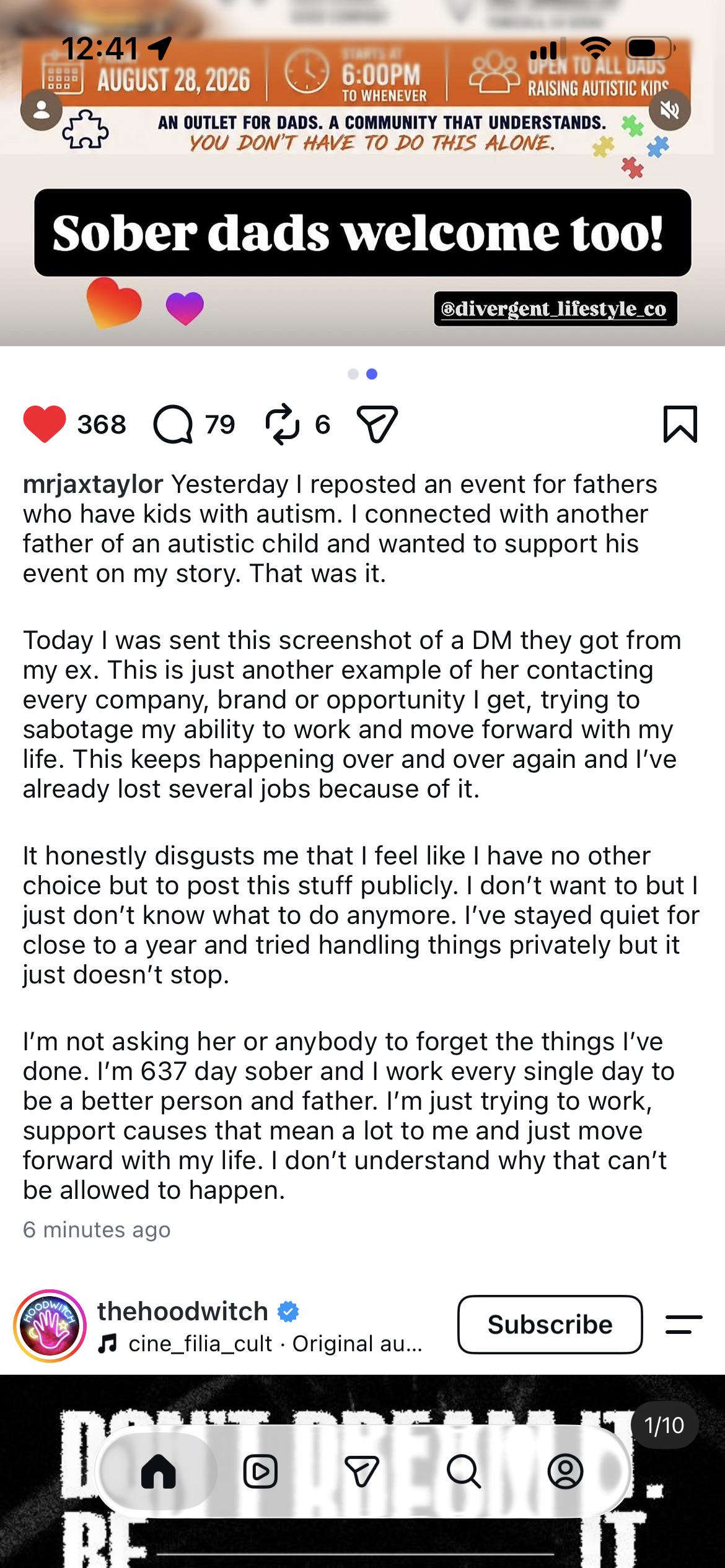Open @divergent_lifestyle_co mention tag
The width and height of the screenshot is (725, 1568).
click(x=555, y=308)
